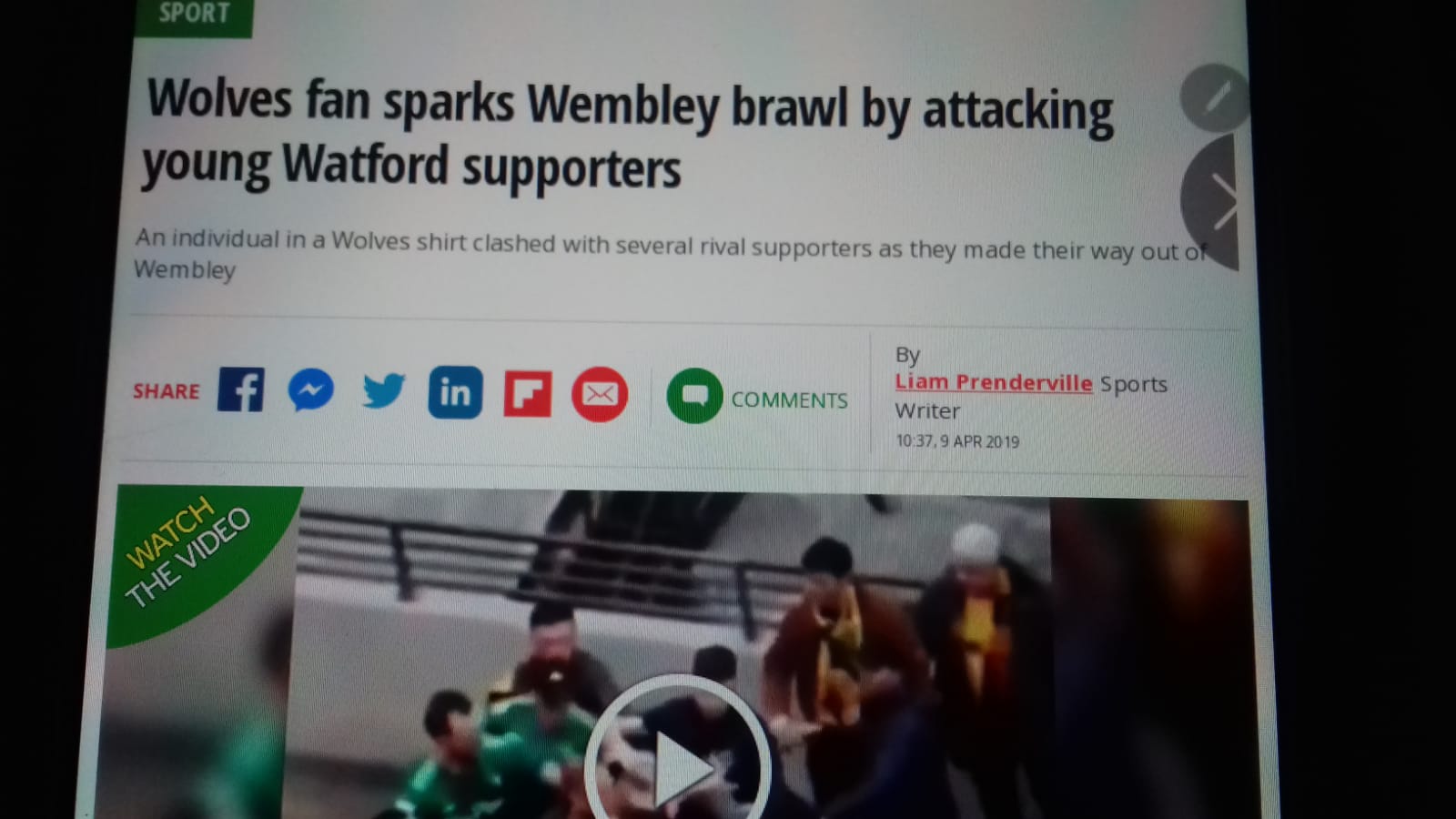Share article on Flipboard
The height and width of the screenshot is (819, 1456).
(528, 394)
